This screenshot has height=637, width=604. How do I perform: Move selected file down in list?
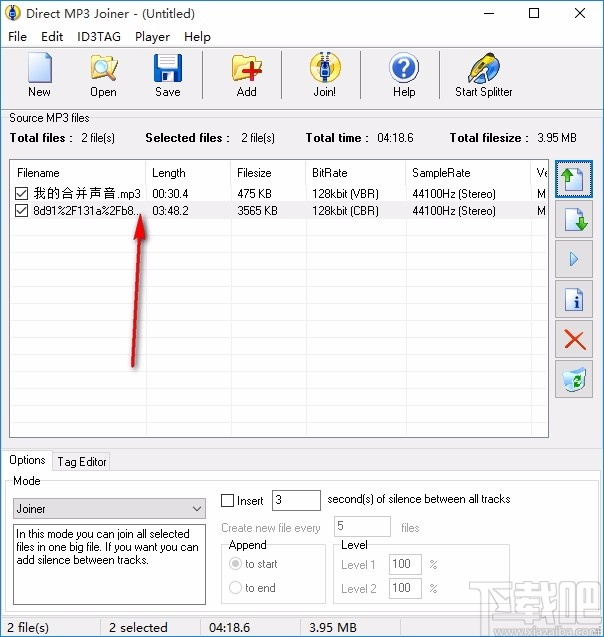click(x=574, y=219)
